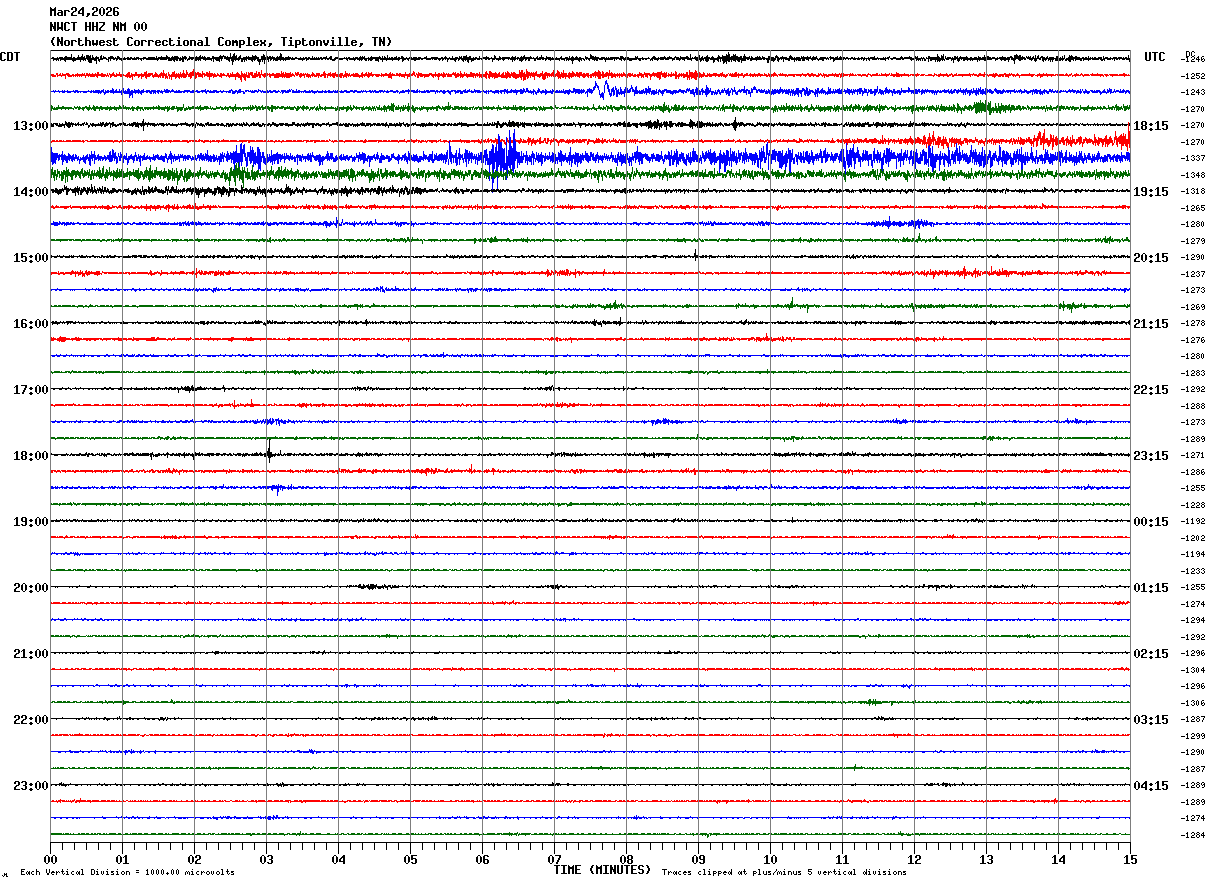Click the DC offset value -1304
The image size is (1210, 886).
tap(1192, 670)
